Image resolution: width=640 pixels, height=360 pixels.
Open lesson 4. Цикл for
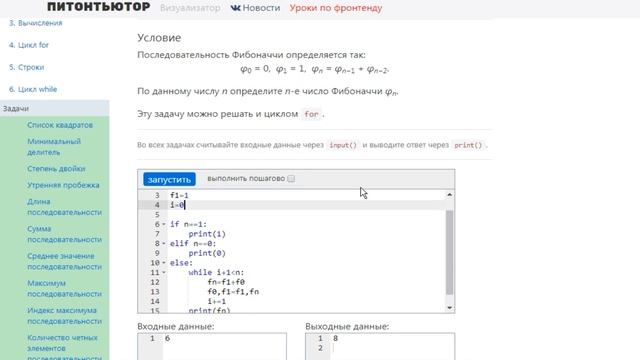click(x=29, y=45)
